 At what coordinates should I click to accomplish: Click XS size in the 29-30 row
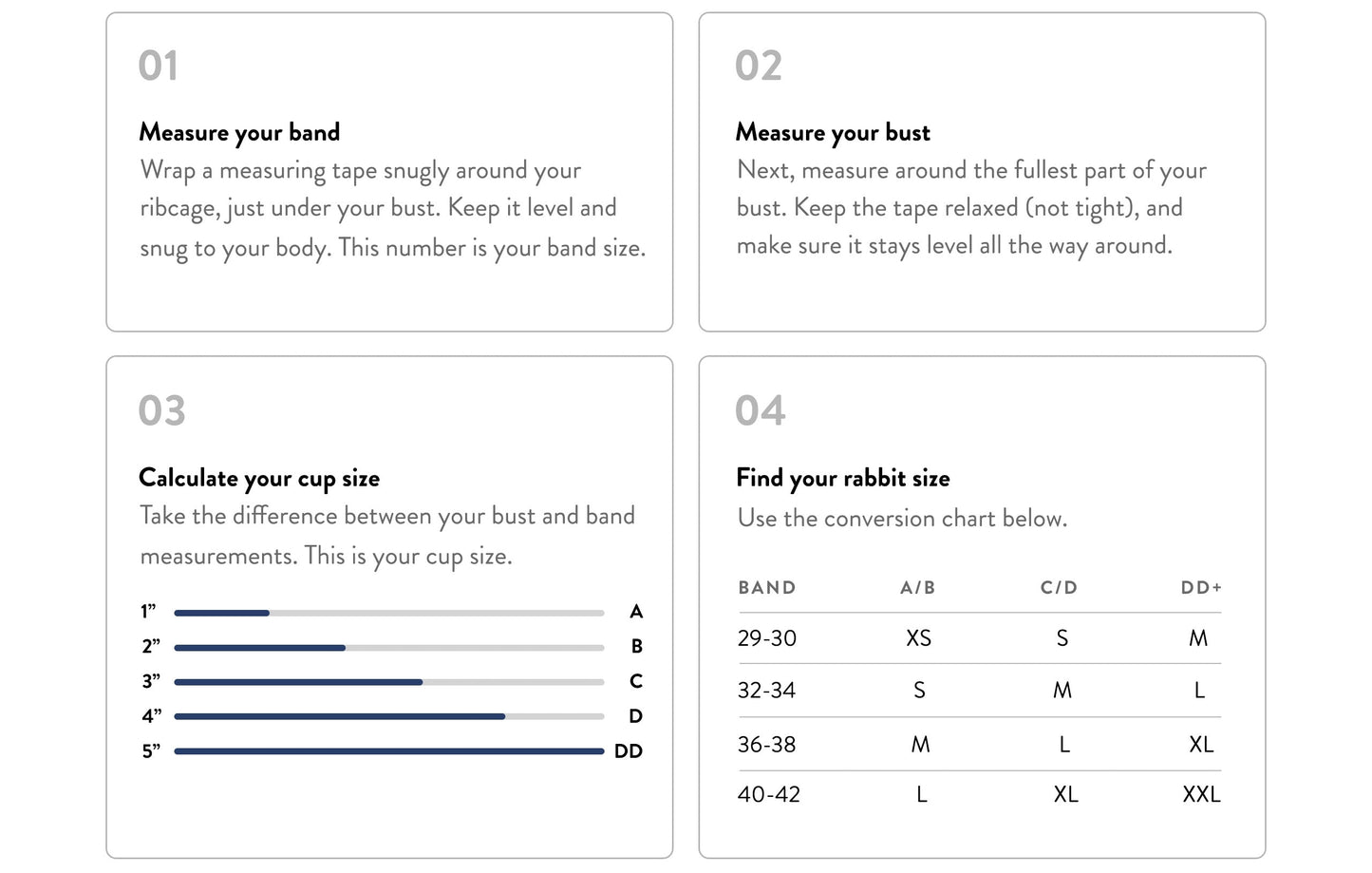click(919, 638)
